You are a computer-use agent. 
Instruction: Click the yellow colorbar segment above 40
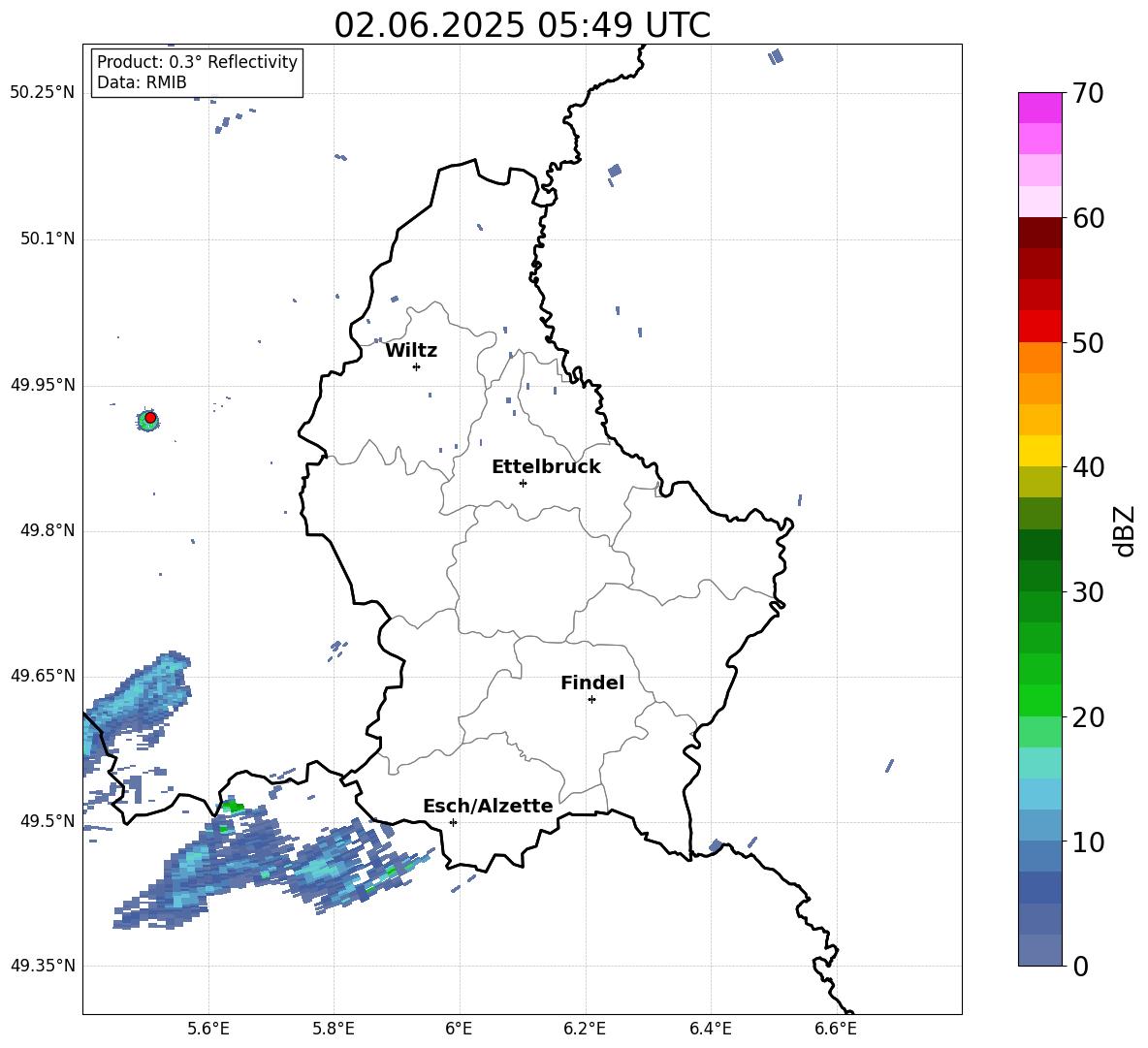[x=1039, y=451]
